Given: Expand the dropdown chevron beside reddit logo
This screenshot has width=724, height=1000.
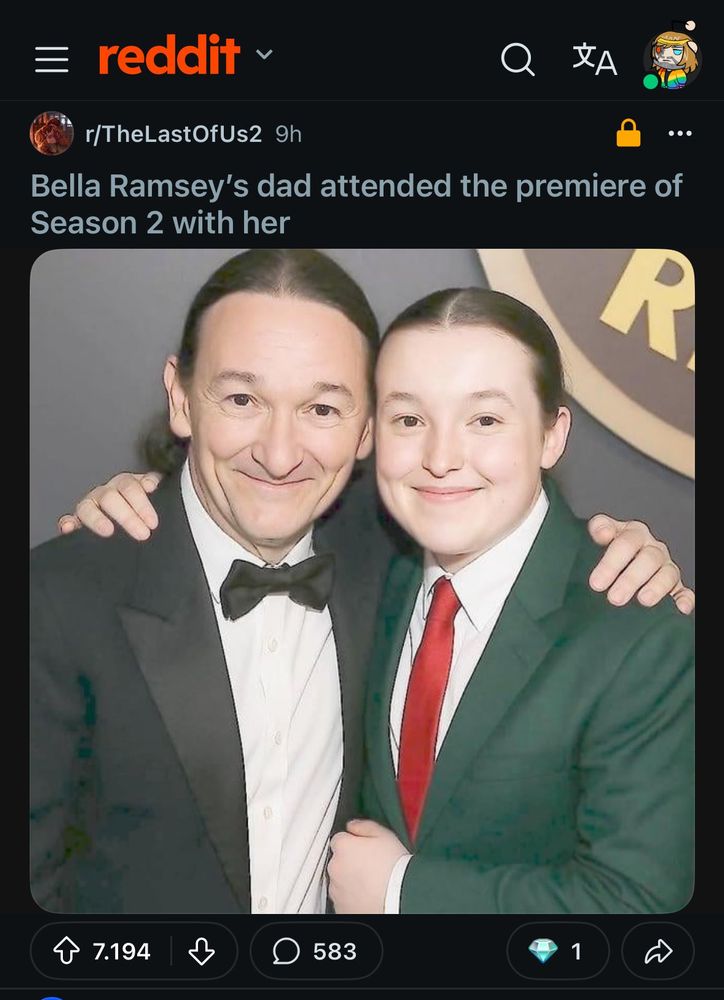Looking at the screenshot, I should (x=264, y=54).
